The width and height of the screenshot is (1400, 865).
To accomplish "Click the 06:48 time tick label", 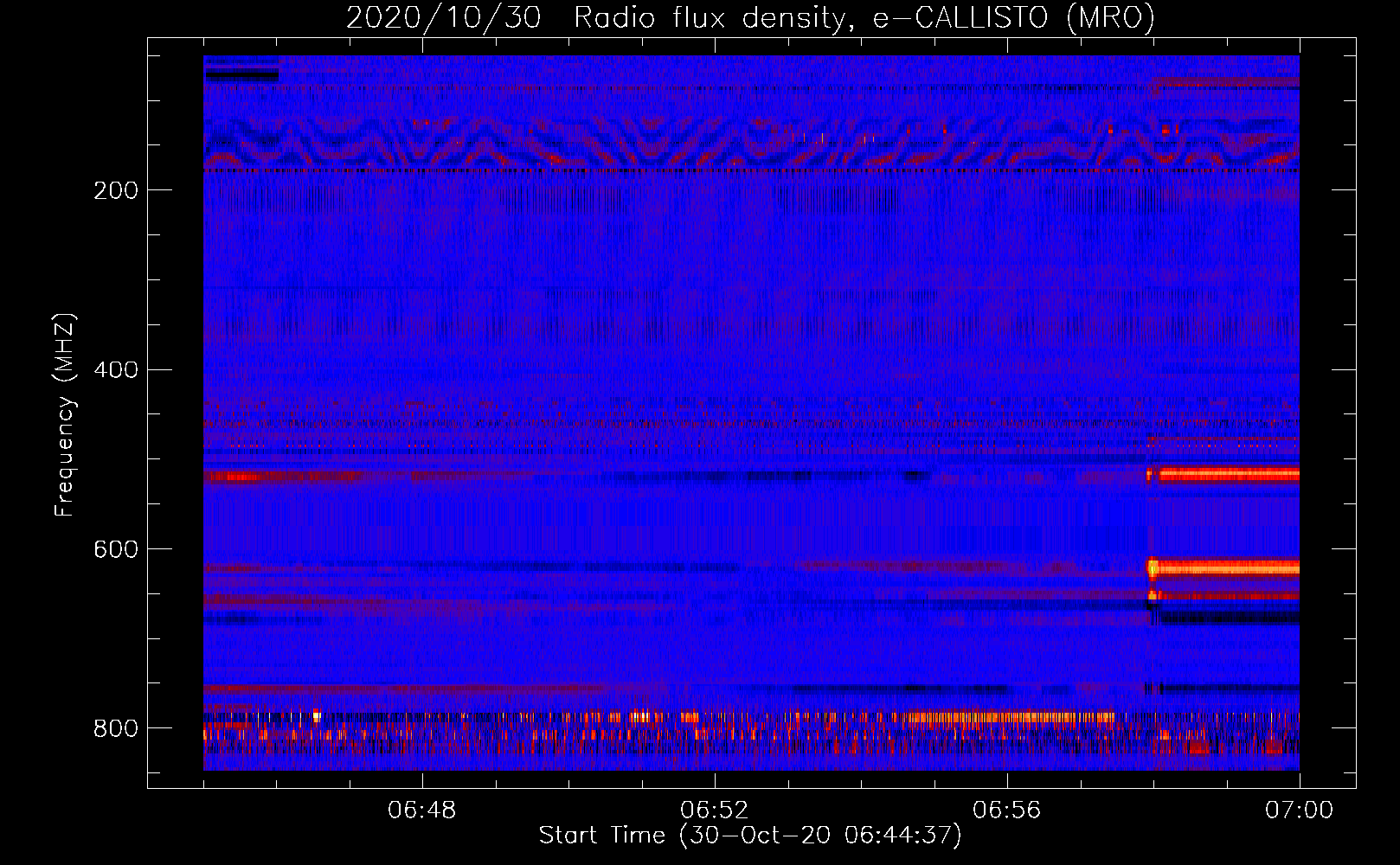I will pos(422,811).
